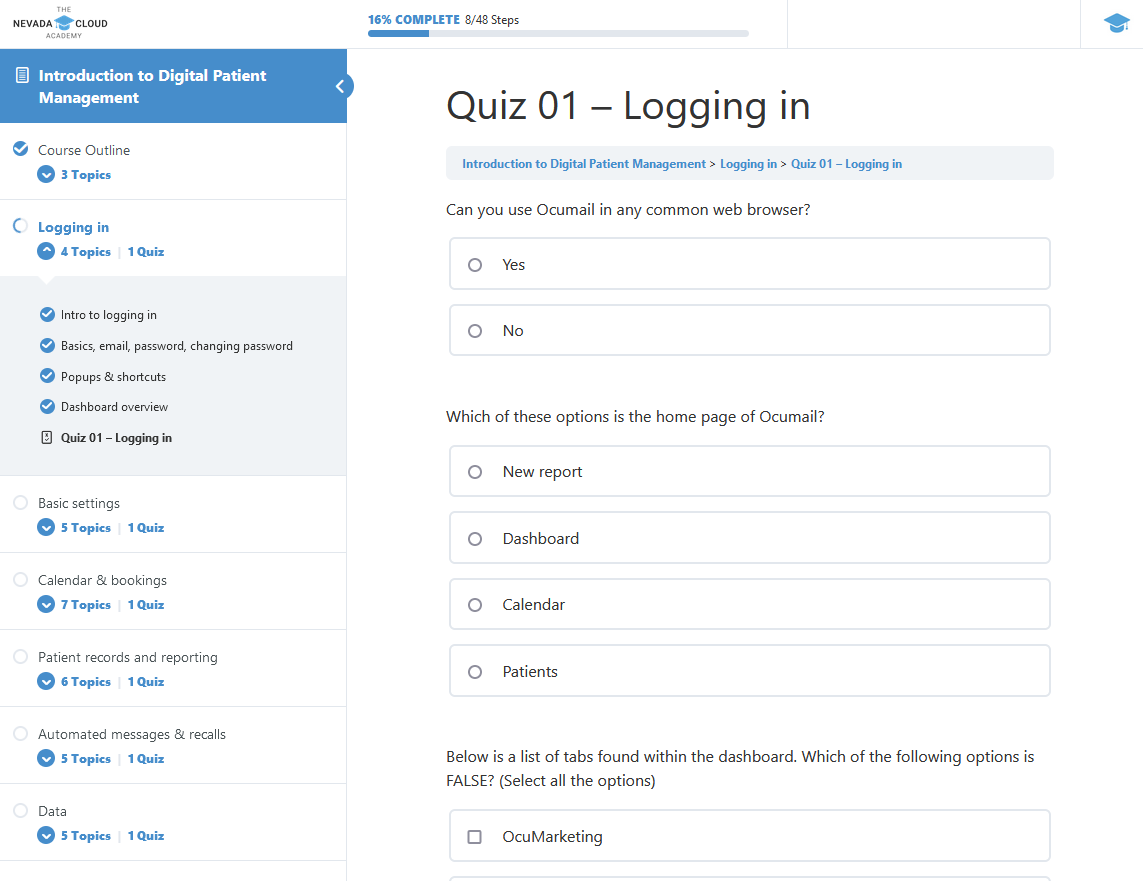Collapse the sidebar using the arrow handle

click(x=340, y=86)
